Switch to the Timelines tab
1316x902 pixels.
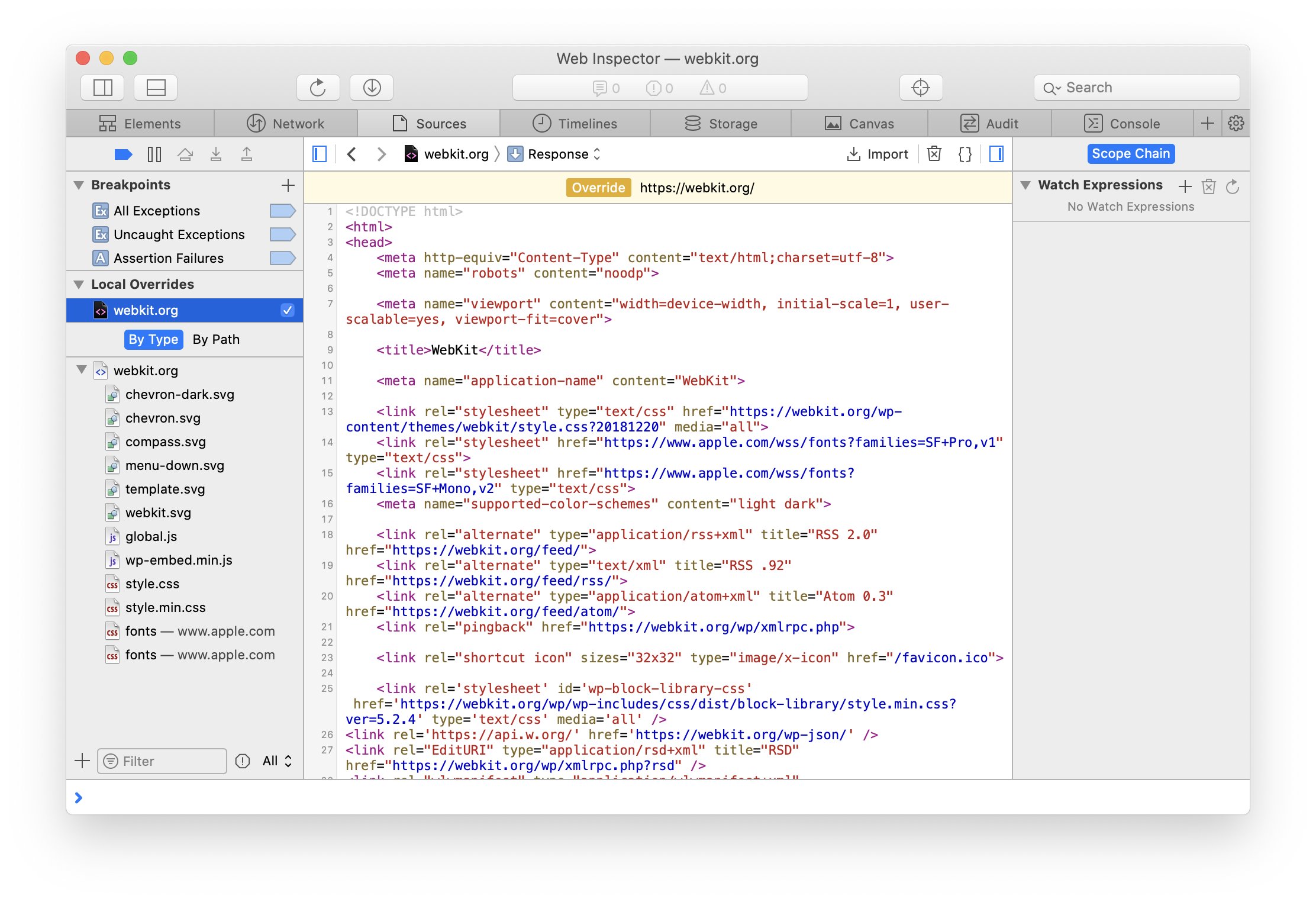[575, 124]
